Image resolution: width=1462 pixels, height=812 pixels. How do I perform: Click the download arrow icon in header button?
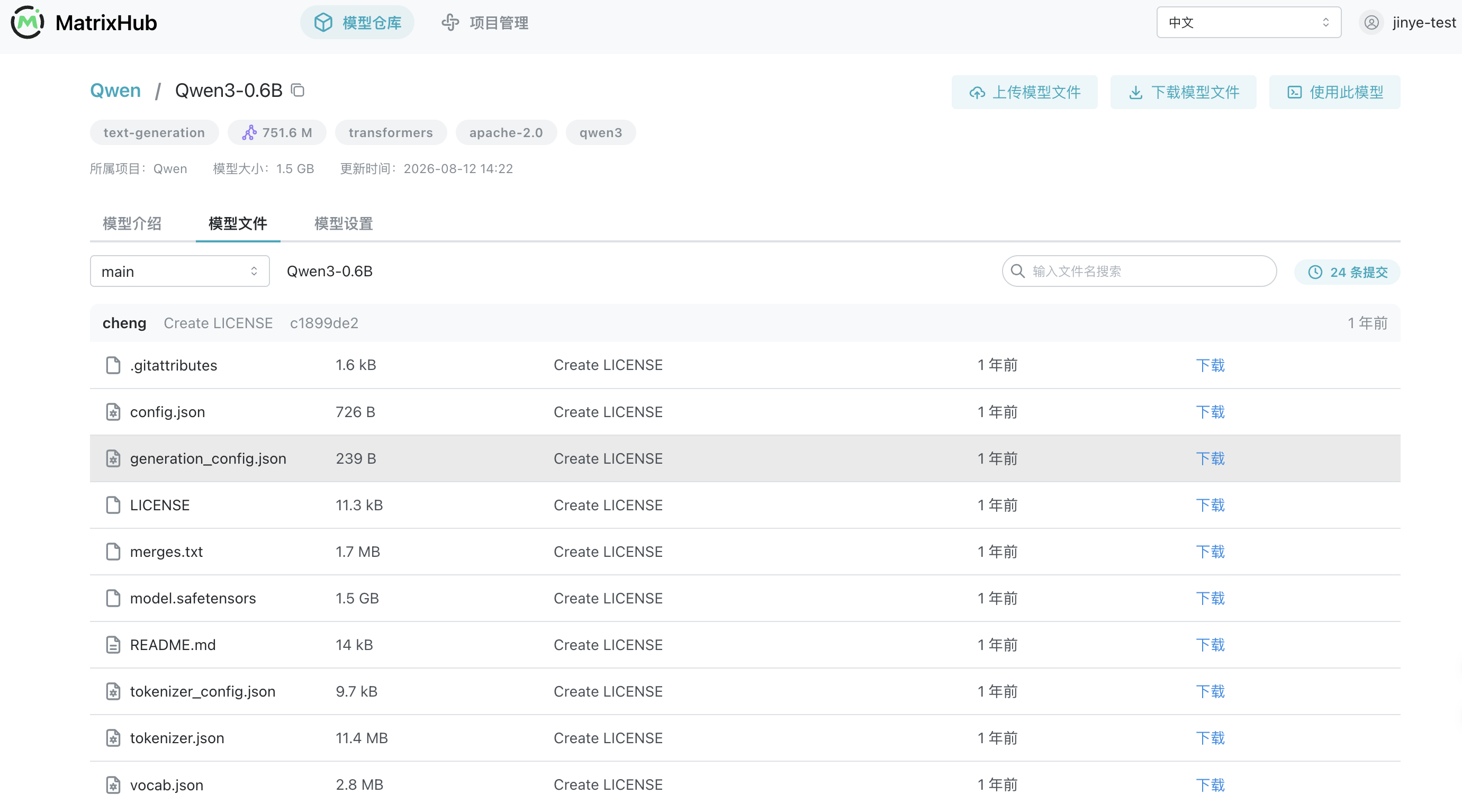pyautogui.click(x=1135, y=93)
